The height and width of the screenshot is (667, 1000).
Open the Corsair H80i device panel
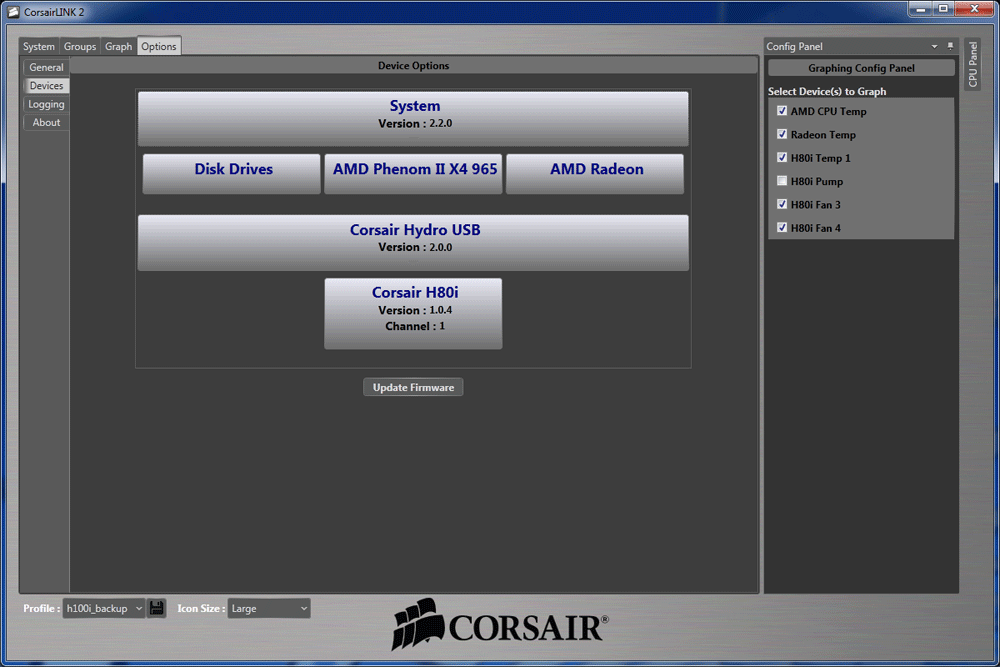click(413, 313)
